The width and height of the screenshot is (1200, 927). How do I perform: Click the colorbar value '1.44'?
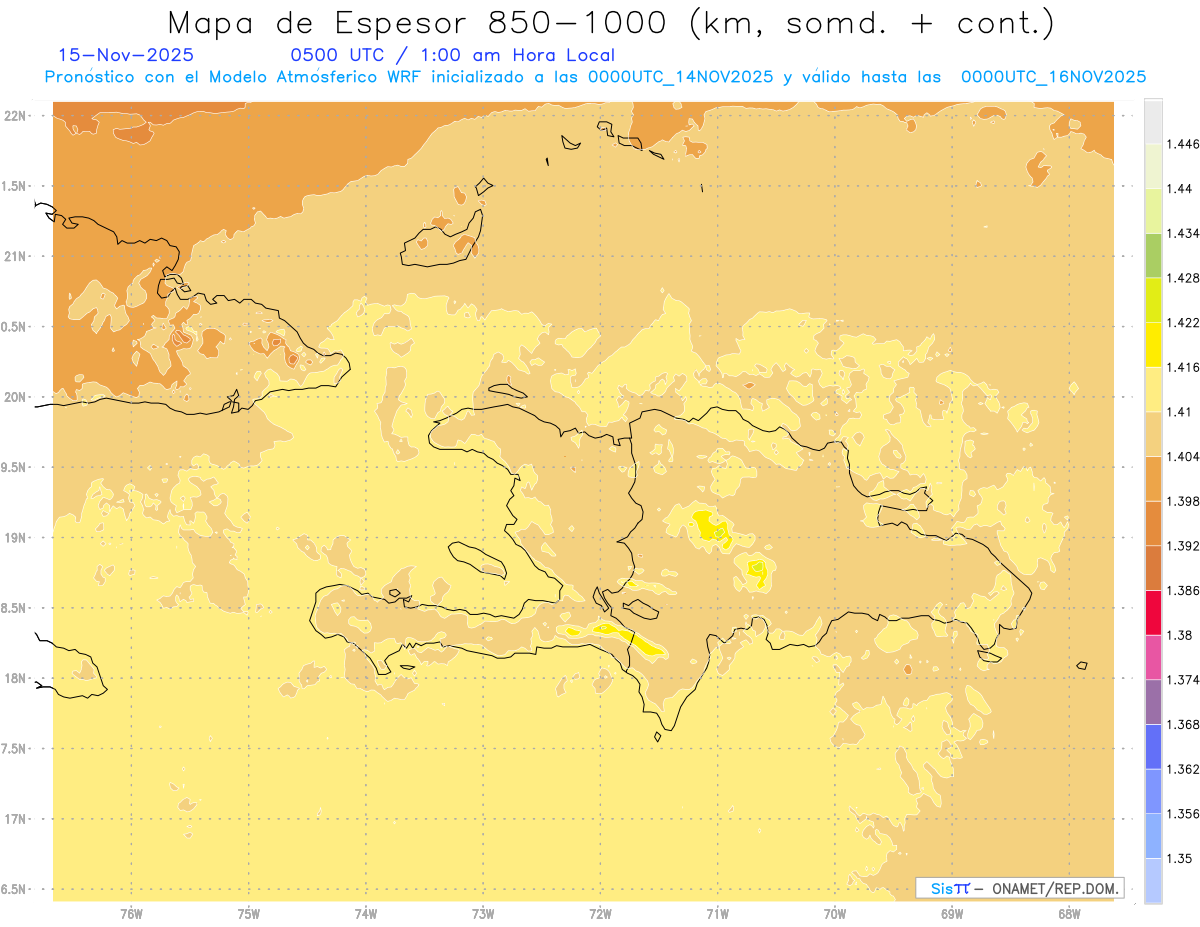(1179, 189)
